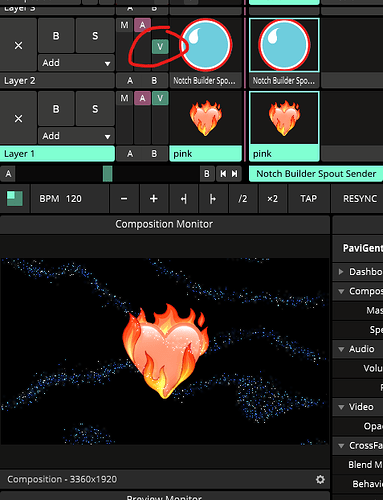Click the TAP tempo button
Screen dimensions: 383x500
tap(309, 199)
